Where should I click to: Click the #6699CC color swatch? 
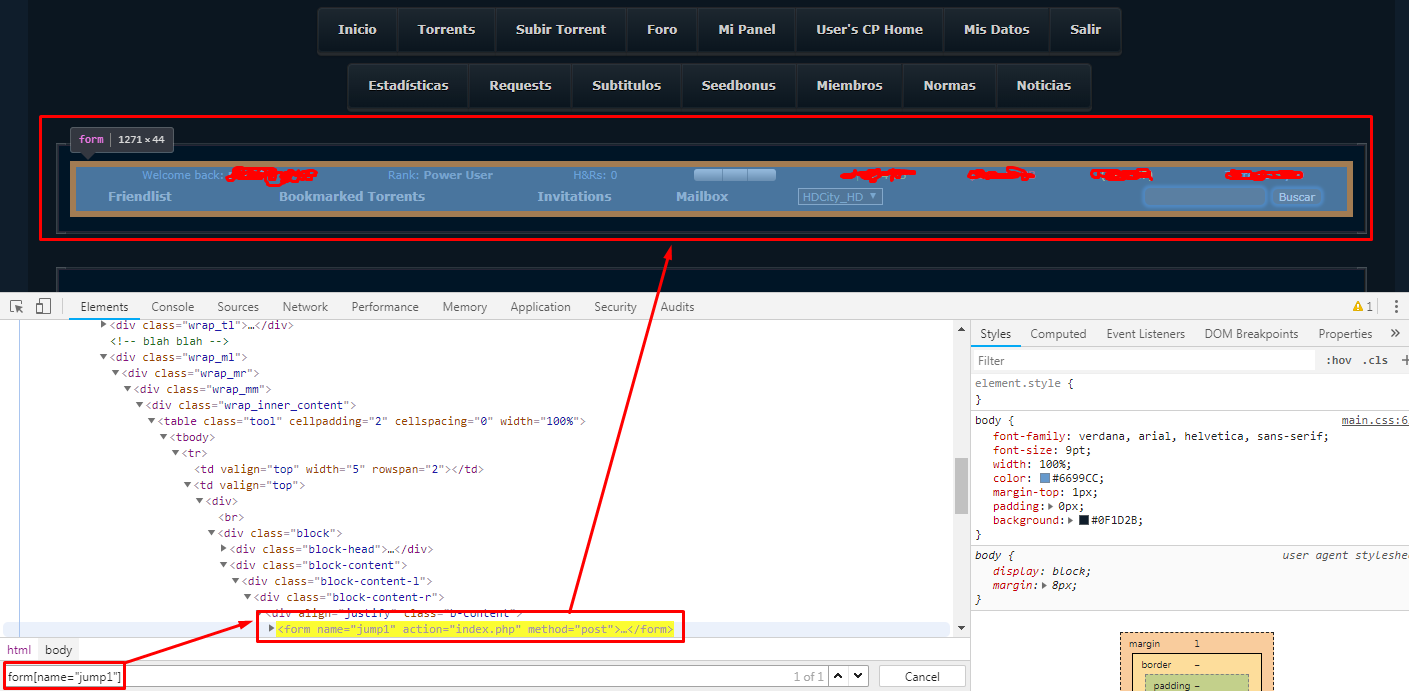[1046, 478]
